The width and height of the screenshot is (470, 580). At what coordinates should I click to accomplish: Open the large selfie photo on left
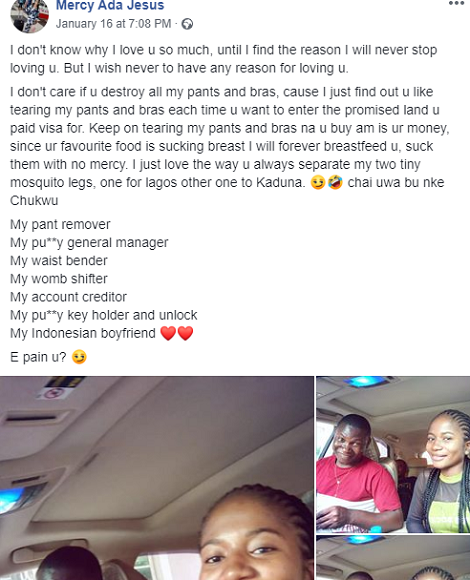tap(157, 478)
